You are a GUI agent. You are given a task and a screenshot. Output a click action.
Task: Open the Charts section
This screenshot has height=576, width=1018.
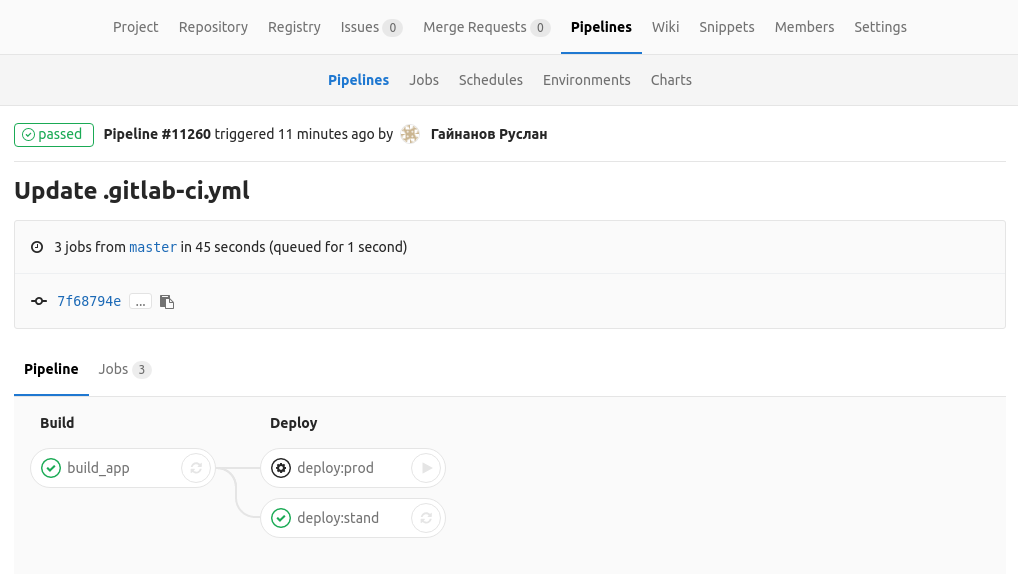coord(671,80)
